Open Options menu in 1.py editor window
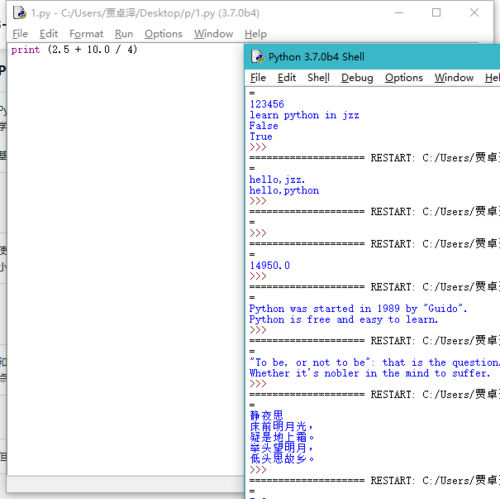 point(163,34)
